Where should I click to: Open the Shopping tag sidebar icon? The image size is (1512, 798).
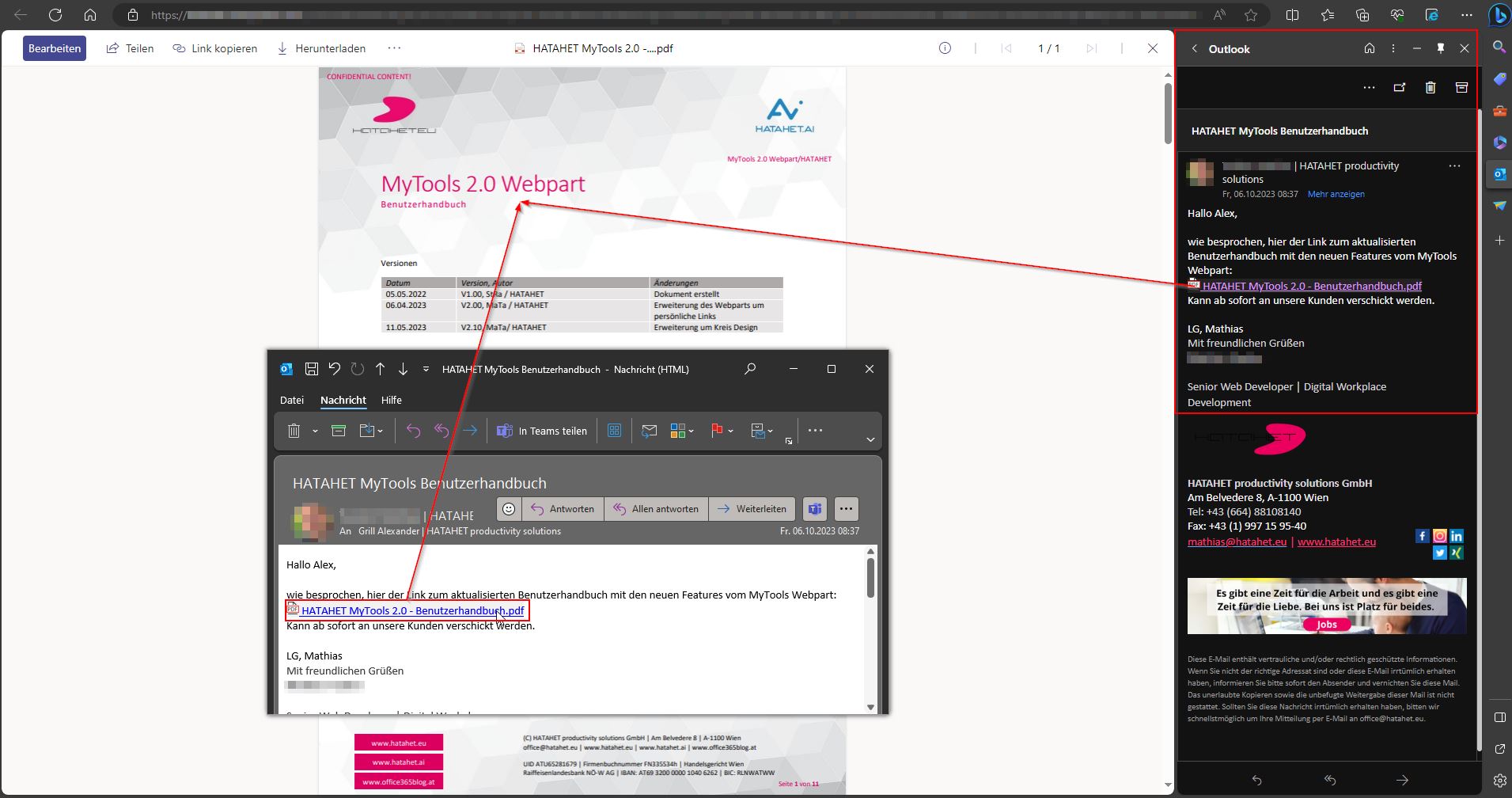[1499, 79]
